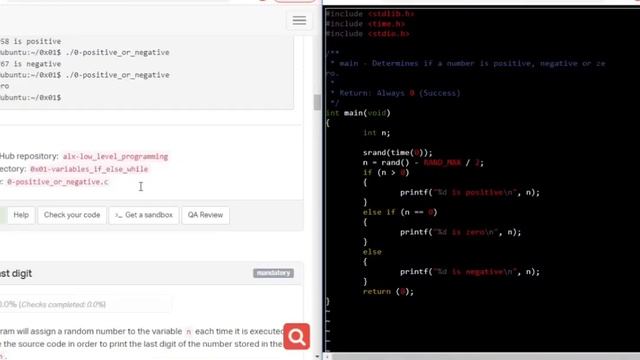Click the Help button
This screenshot has height=360, width=640.
point(21,215)
